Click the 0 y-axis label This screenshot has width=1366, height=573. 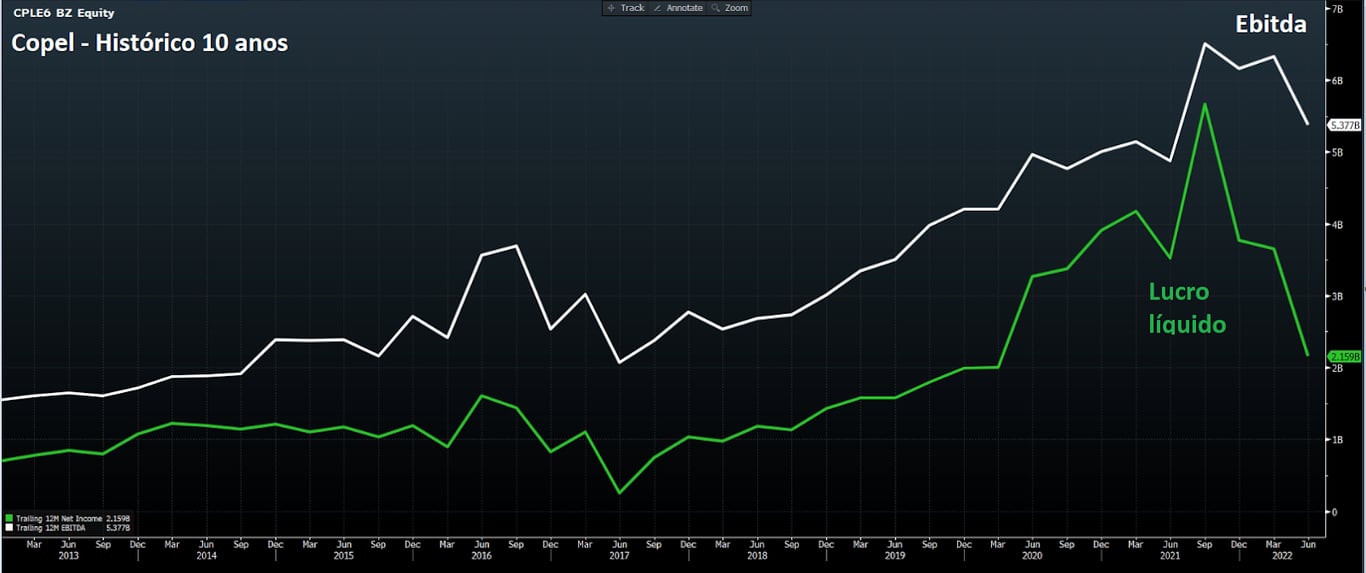pyautogui.click(x=1332, y=512)
